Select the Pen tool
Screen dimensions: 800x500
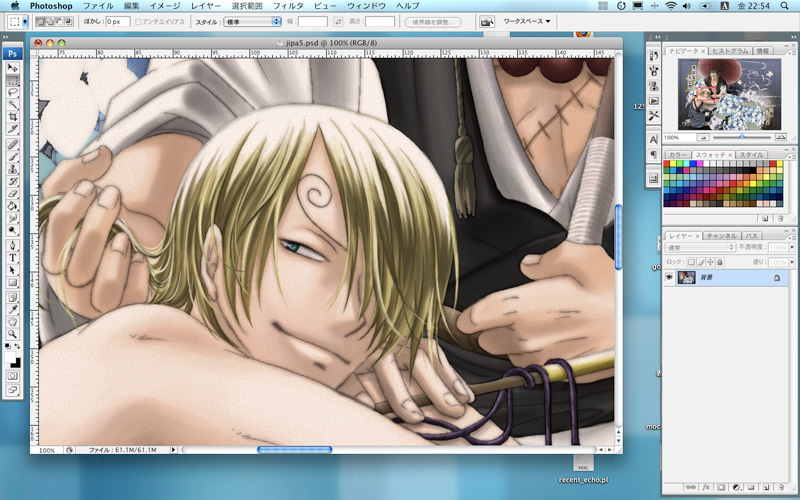coord(12,245)
